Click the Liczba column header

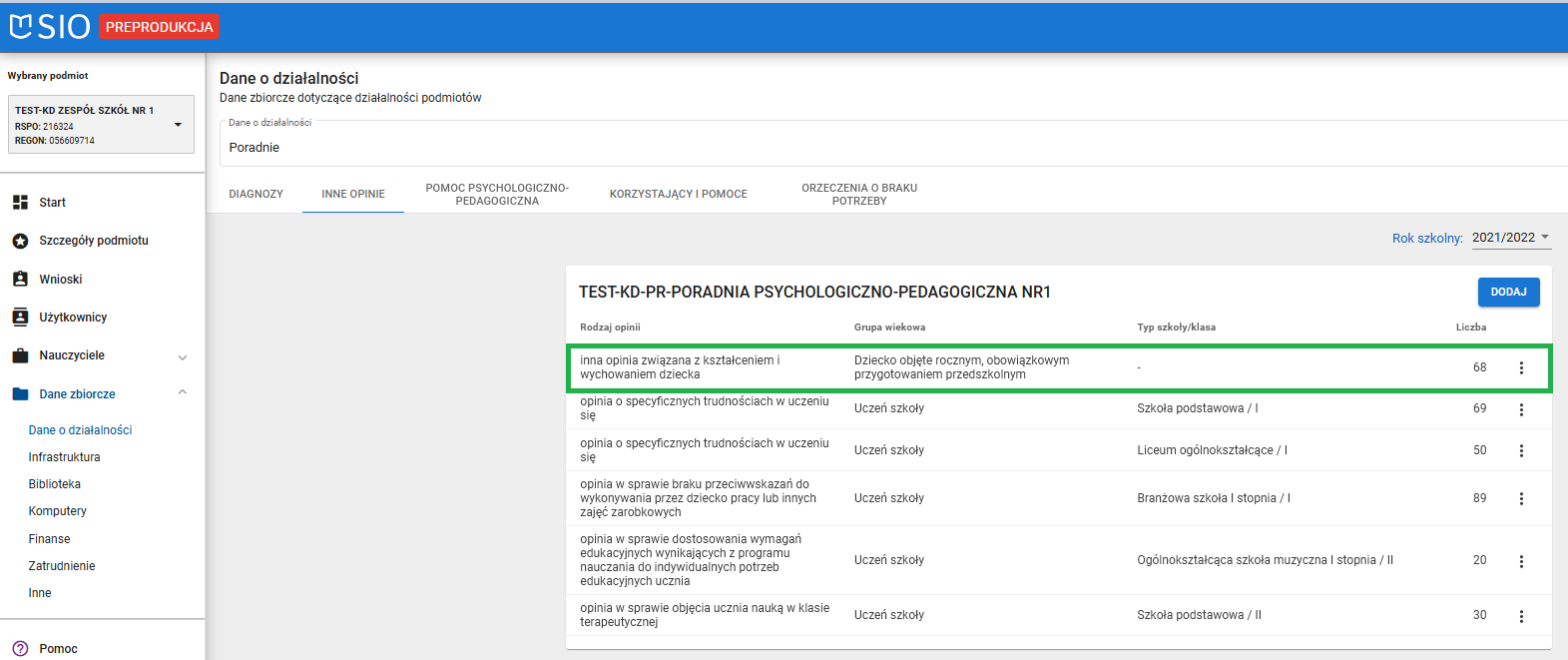pyautogui.click(x=1471, y=328)
